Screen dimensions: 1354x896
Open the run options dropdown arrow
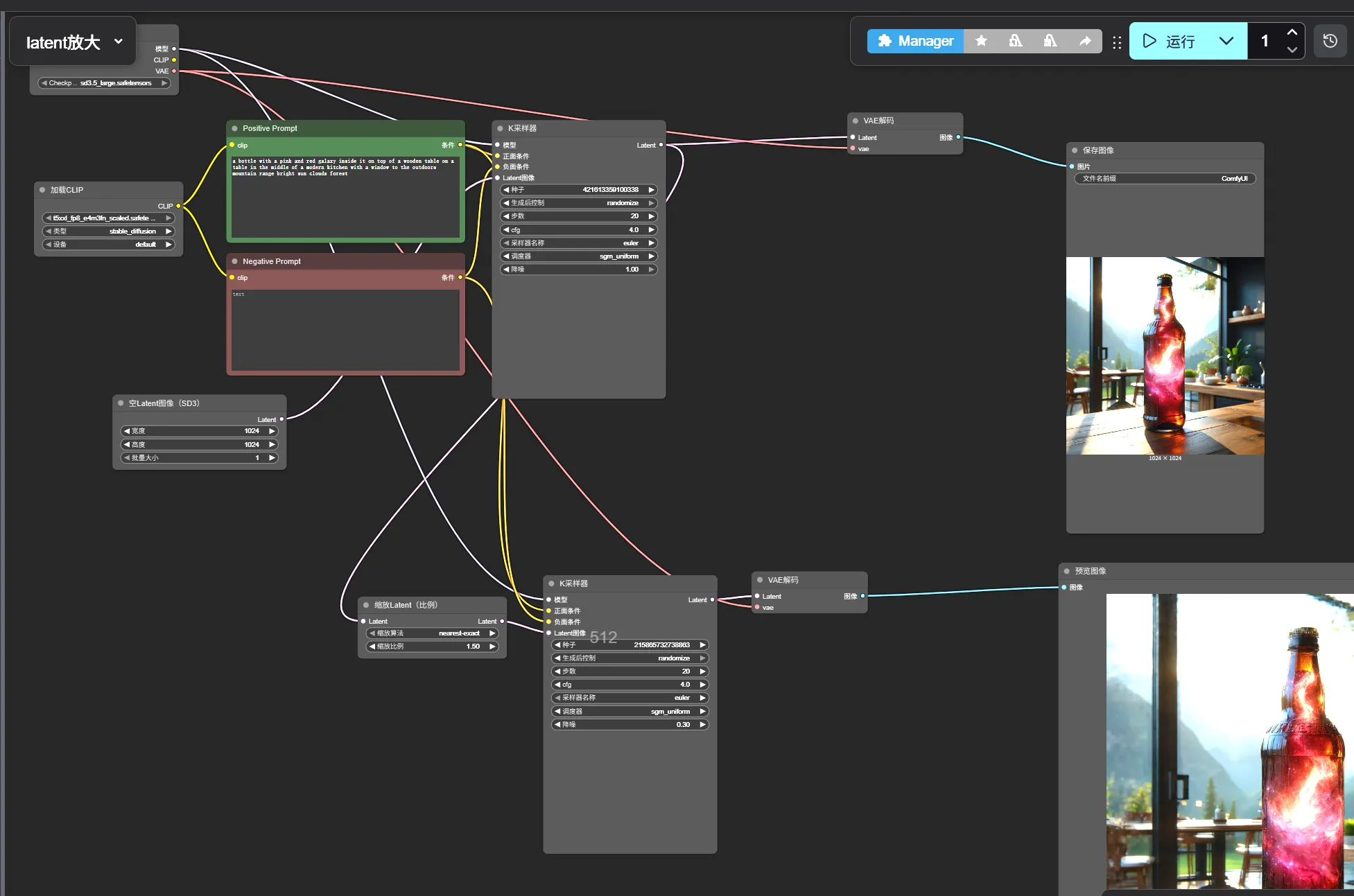tap(1226, 41)
